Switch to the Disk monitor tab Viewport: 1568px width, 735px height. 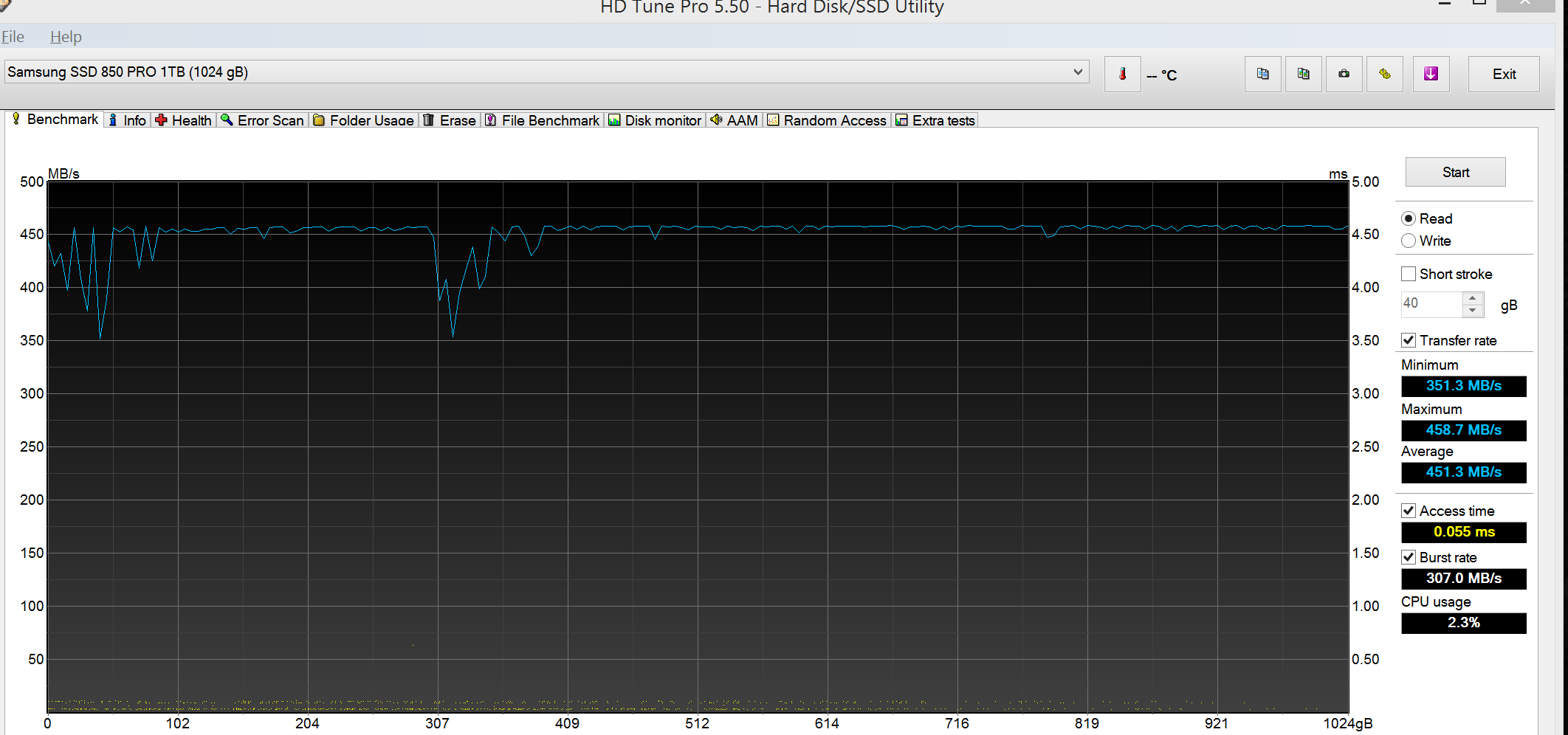(x=655, y=120)
